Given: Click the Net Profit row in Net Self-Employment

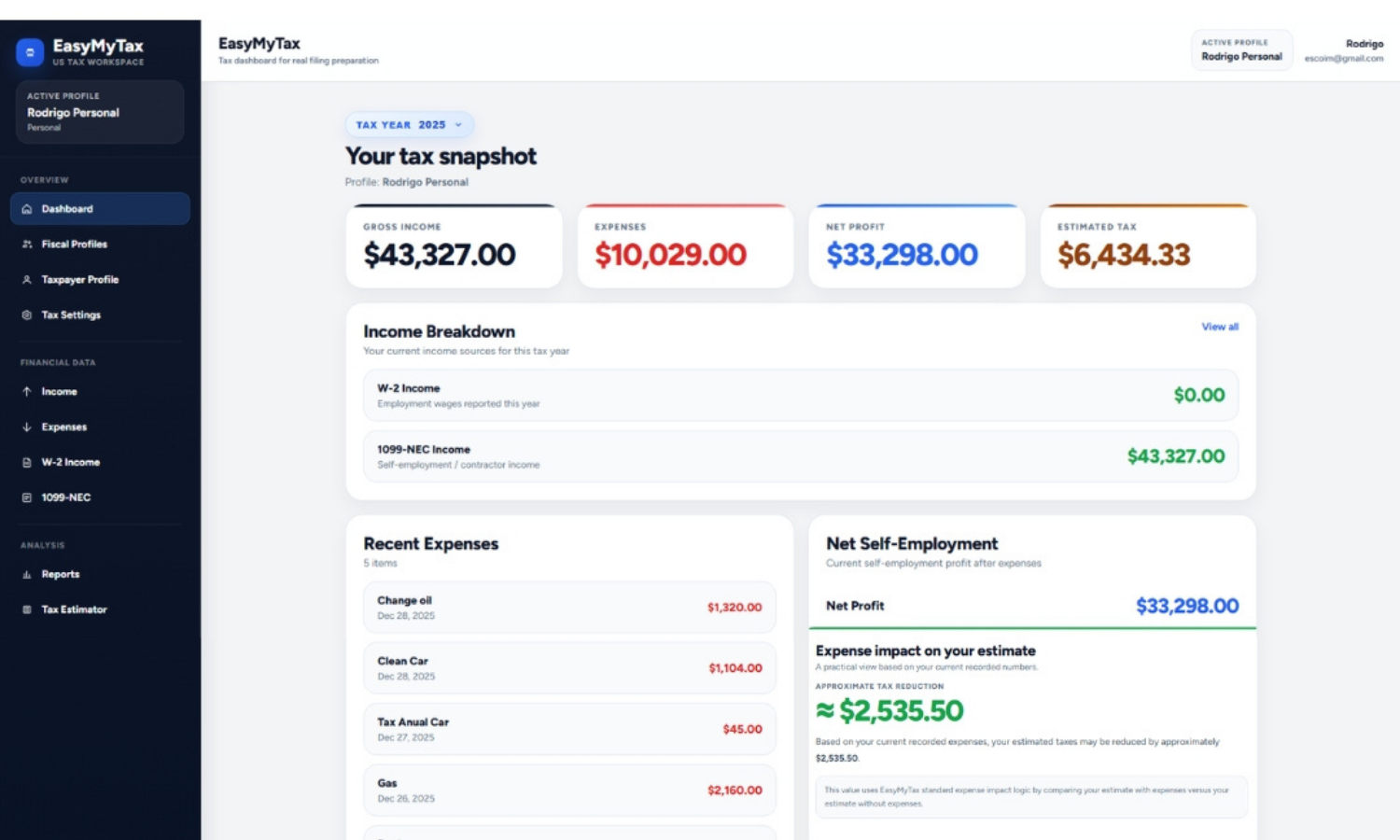Looking at the screenshot, I should click(x=1032, y=606).
